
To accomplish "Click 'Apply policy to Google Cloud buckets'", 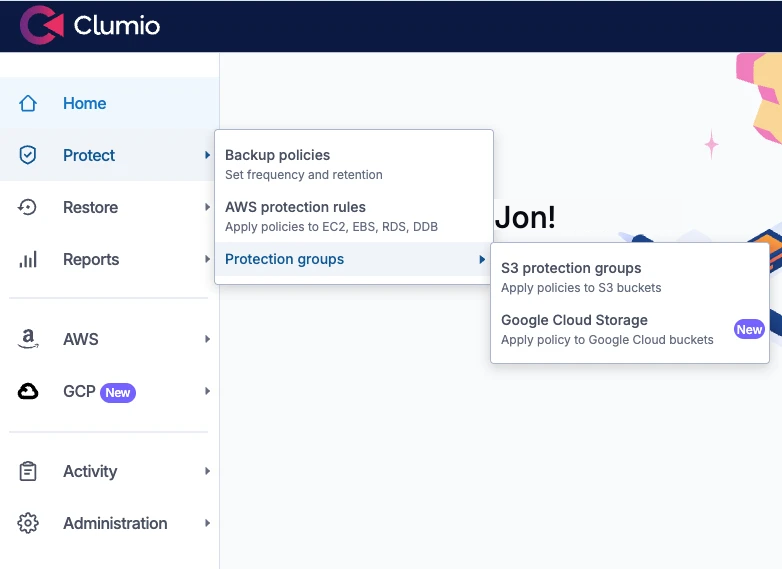I will 607,340.
